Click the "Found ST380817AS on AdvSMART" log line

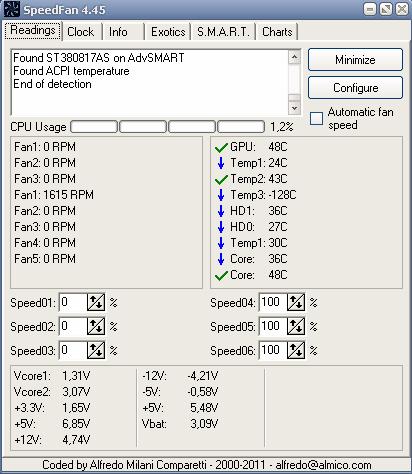[99, 58]
